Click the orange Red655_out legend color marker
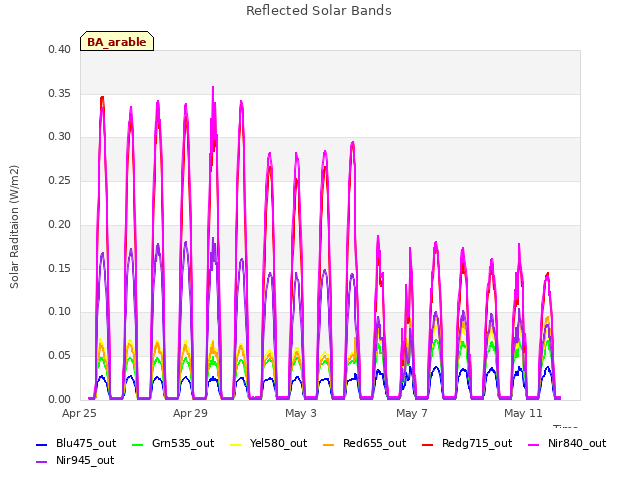 329,444
